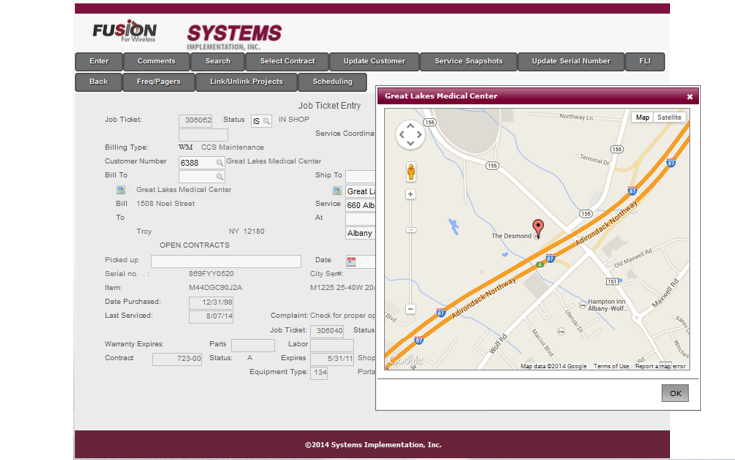
Task: Select the Street View pegman on the map
Action: 411,172
